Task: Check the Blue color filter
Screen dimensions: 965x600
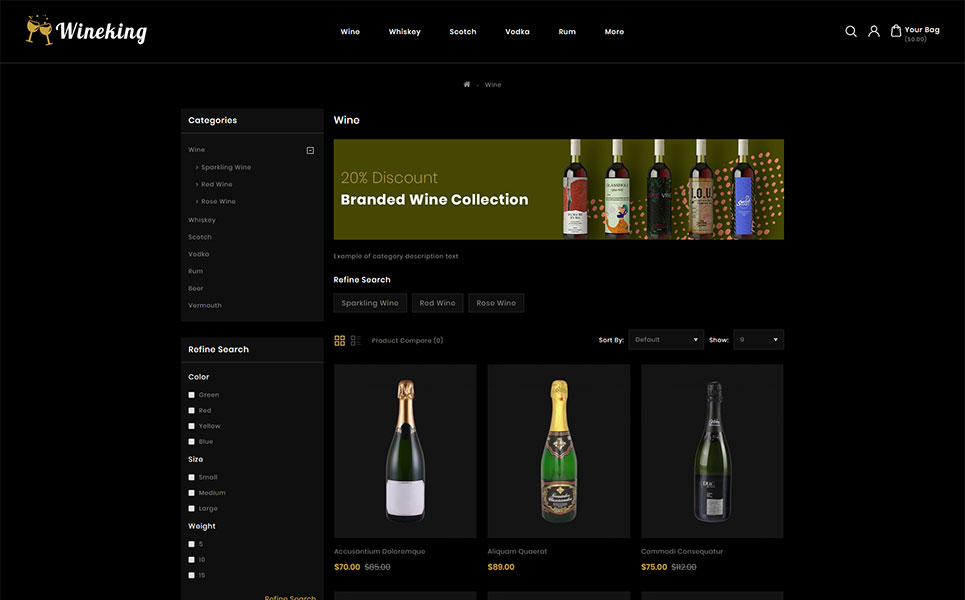Action: point(191,442)
